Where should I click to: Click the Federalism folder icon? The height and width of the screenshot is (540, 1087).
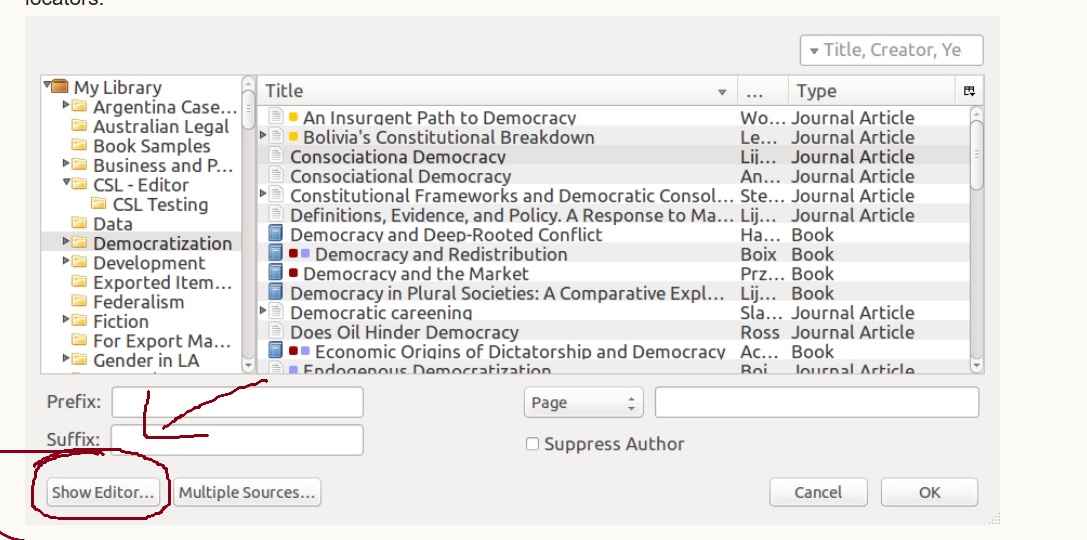[80, 302]
